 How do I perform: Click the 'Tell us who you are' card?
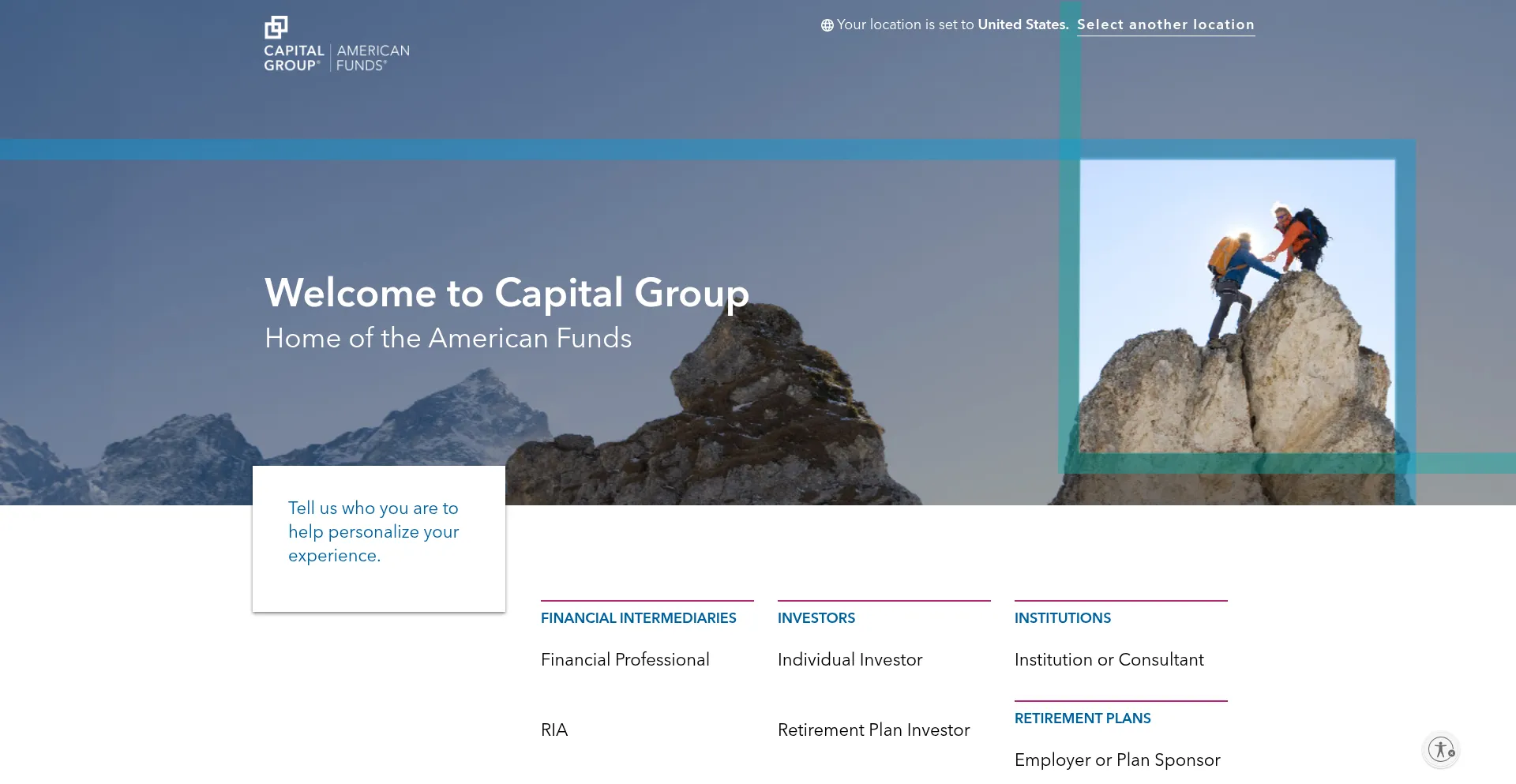[378, 538]
